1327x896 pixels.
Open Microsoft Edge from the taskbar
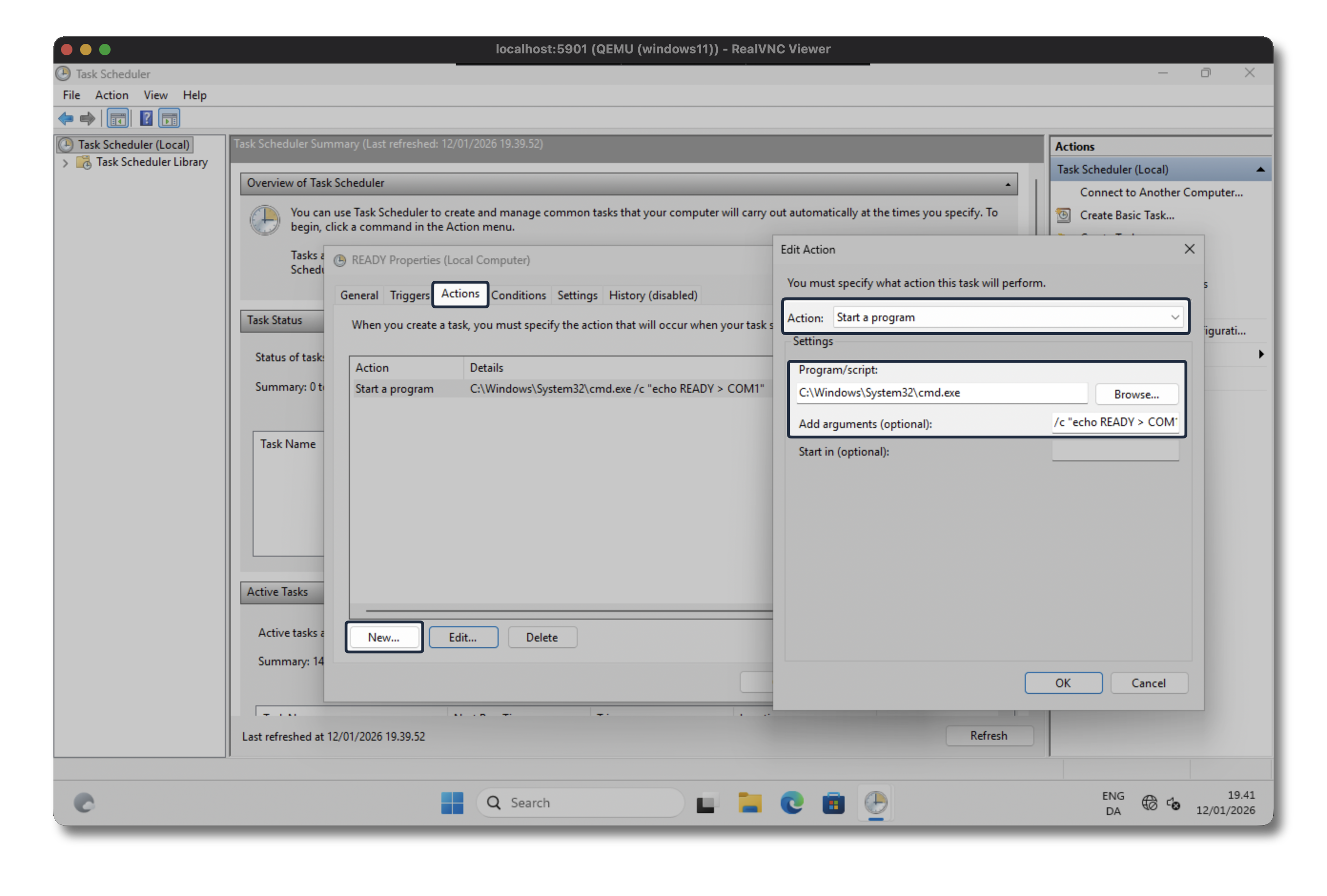click(x=791, y=803)
